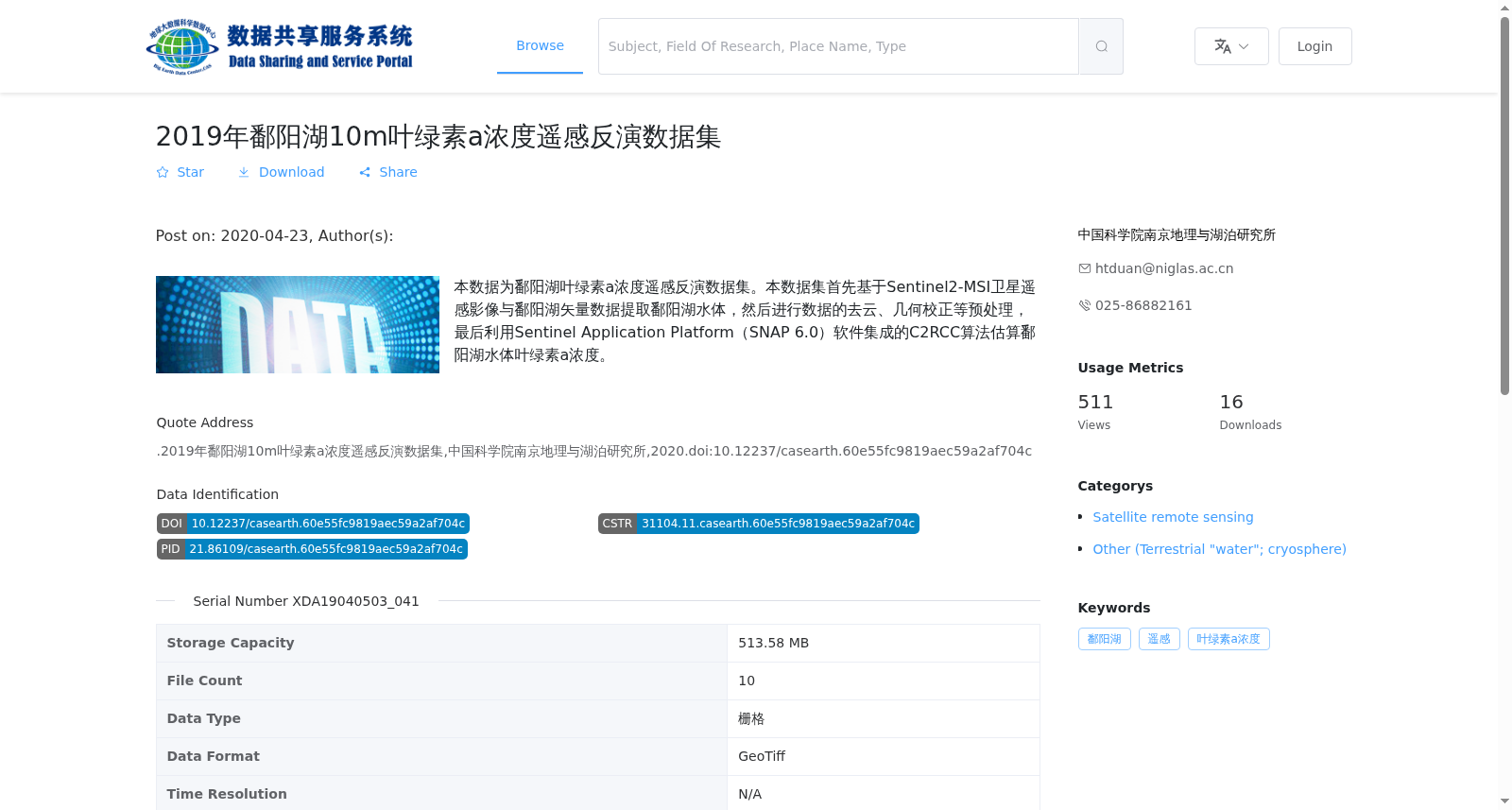
Task: Click the Time Resolution value N/A
Action: tap(749, 794)
